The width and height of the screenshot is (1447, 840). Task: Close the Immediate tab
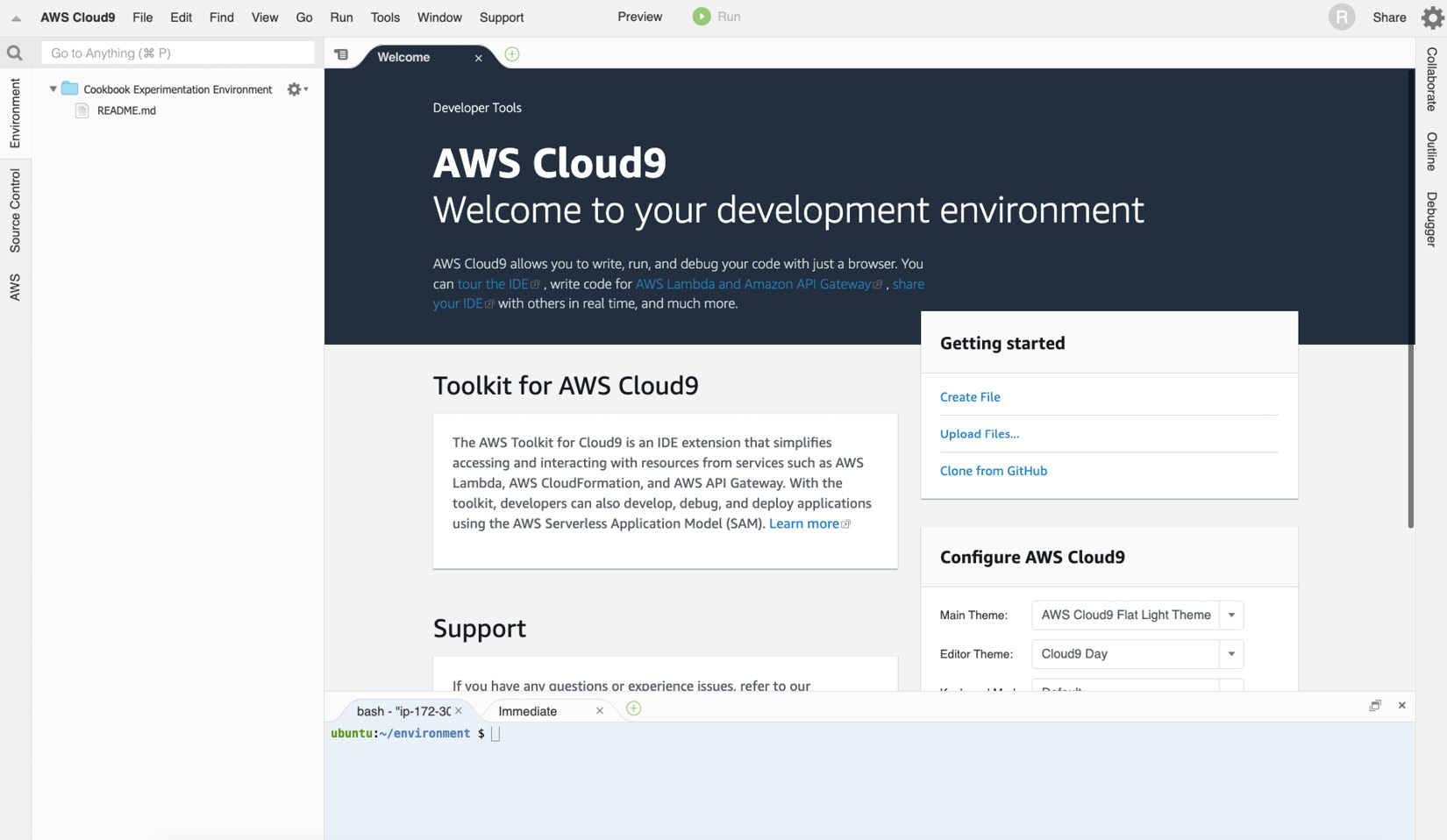tap(600, 710)
